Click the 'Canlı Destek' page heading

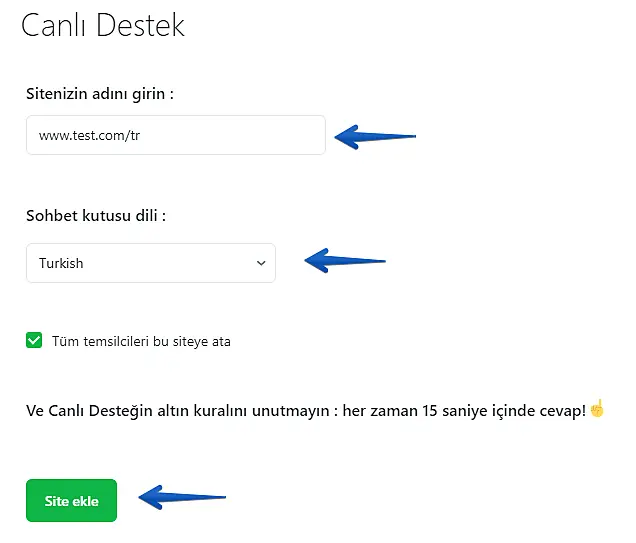[103, 25]
